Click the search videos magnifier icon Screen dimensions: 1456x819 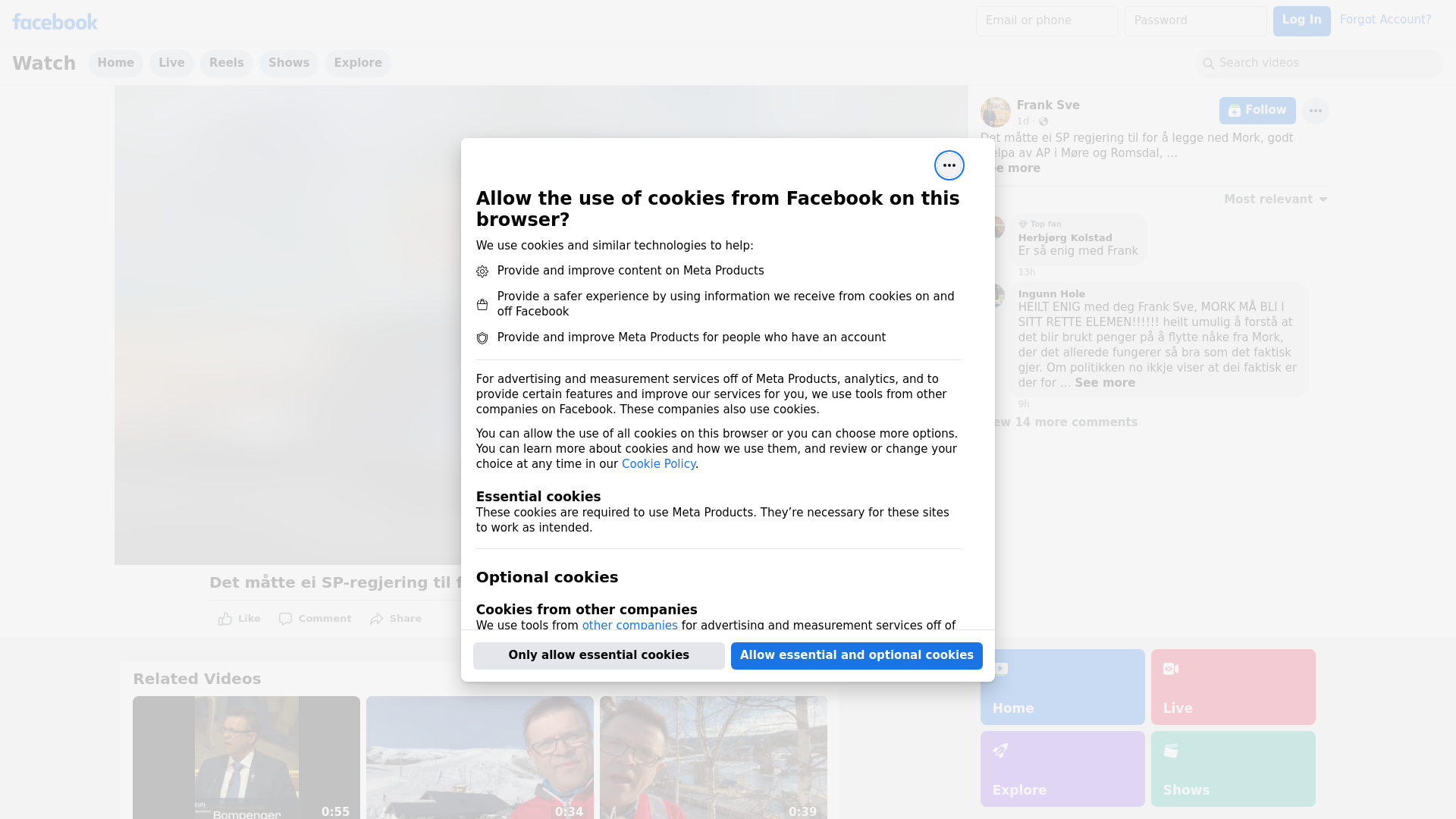click(x=1209, y=64)
